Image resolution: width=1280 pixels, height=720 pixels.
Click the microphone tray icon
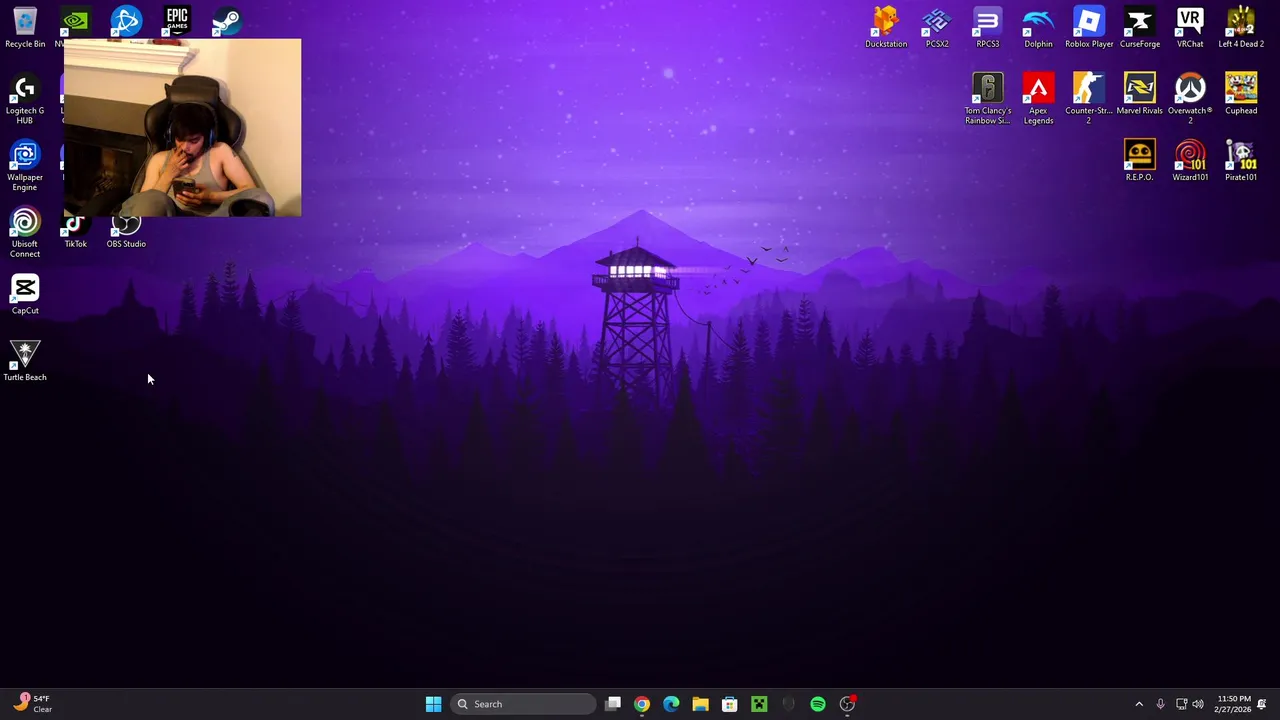pos(1160,704)
